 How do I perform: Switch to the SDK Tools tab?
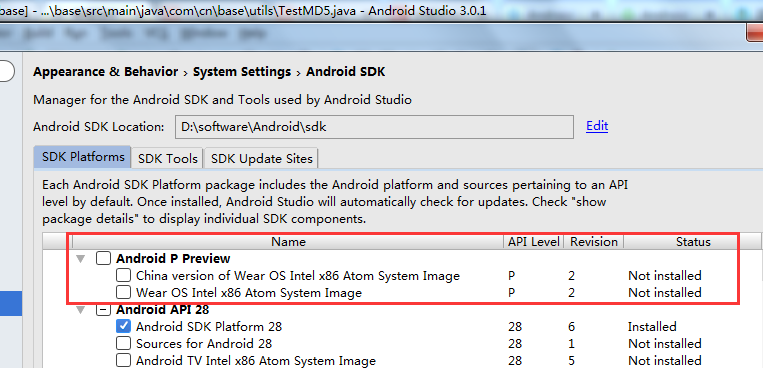tap(167, 159)
